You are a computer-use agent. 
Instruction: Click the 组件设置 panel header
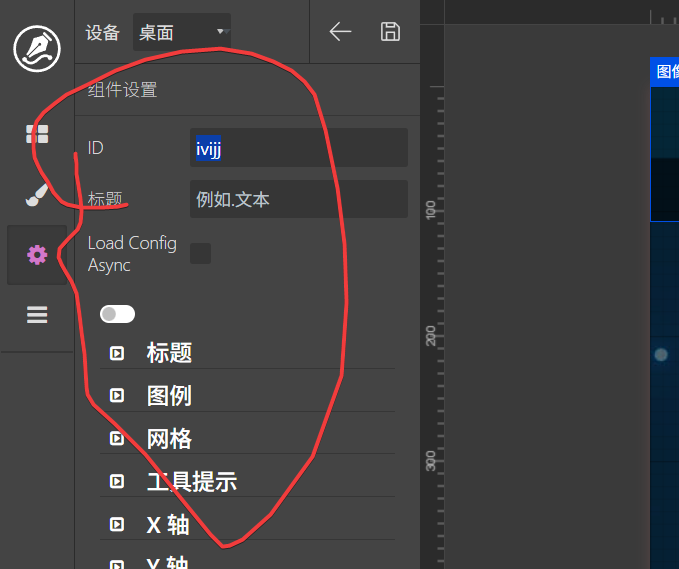coord(123,90)
